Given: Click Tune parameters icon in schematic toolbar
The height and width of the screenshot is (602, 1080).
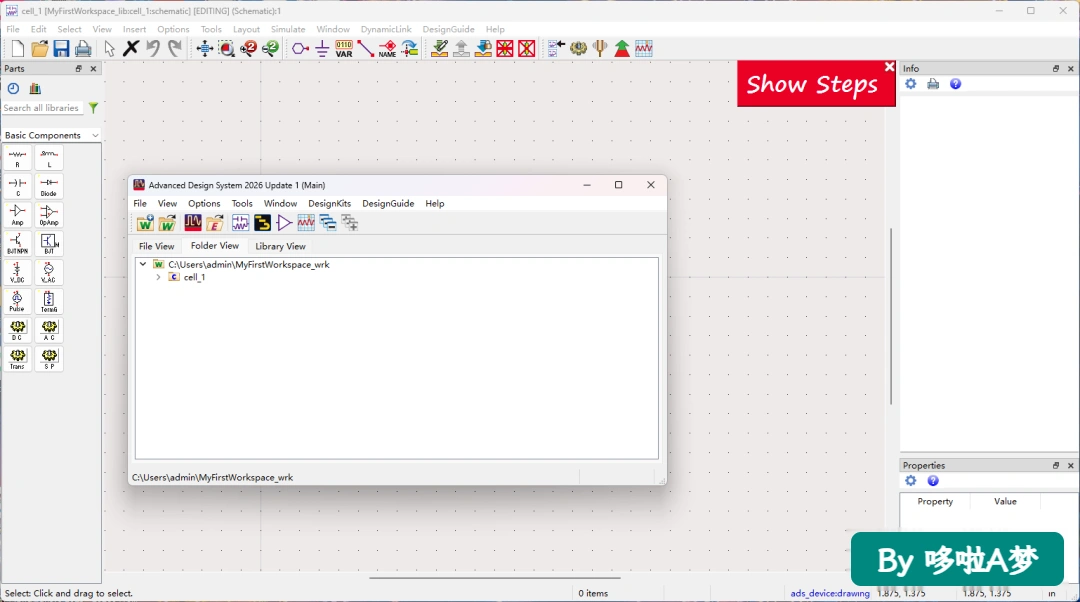Looking at the screenshot, I should click(600, 48).
